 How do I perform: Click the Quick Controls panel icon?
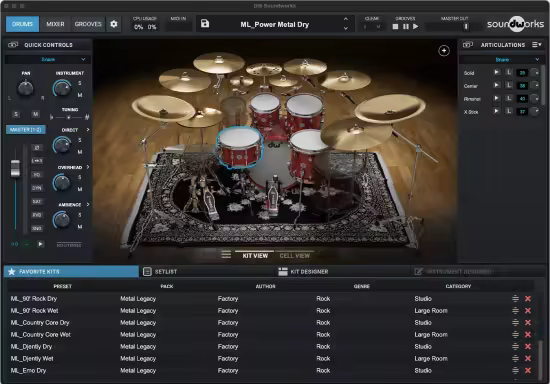pos(13,45)
